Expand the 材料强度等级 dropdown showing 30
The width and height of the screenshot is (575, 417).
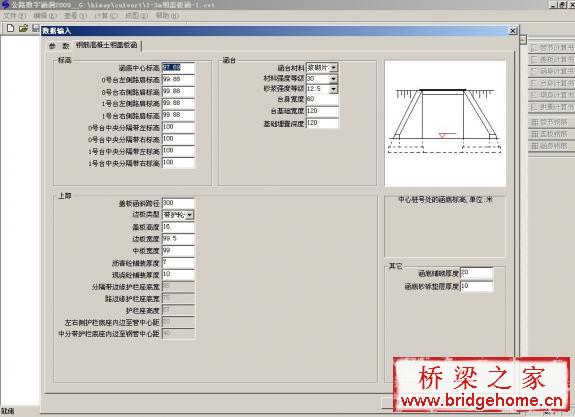coord(333,78)
